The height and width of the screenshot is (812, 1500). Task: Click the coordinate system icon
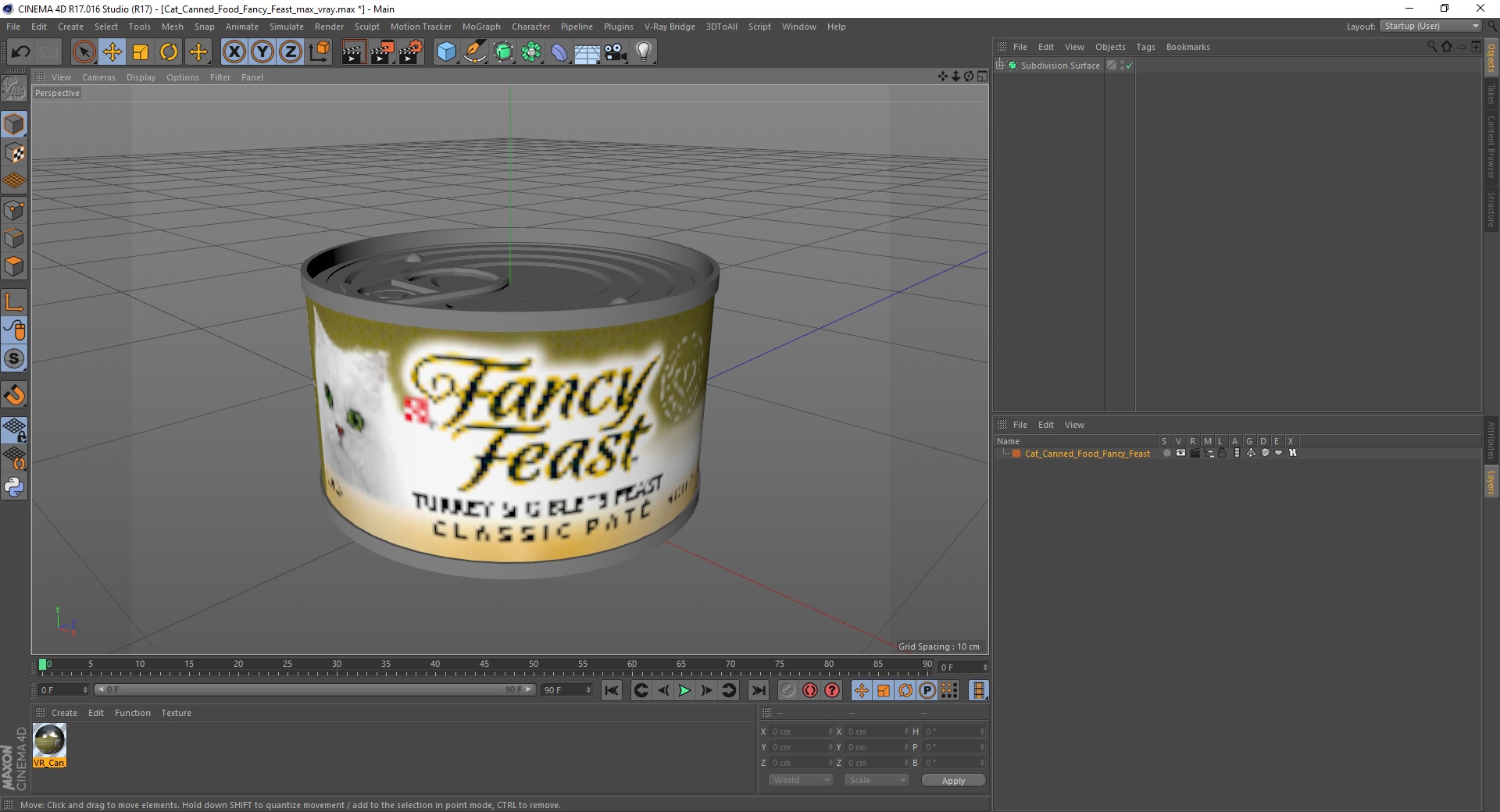(319, 52)
